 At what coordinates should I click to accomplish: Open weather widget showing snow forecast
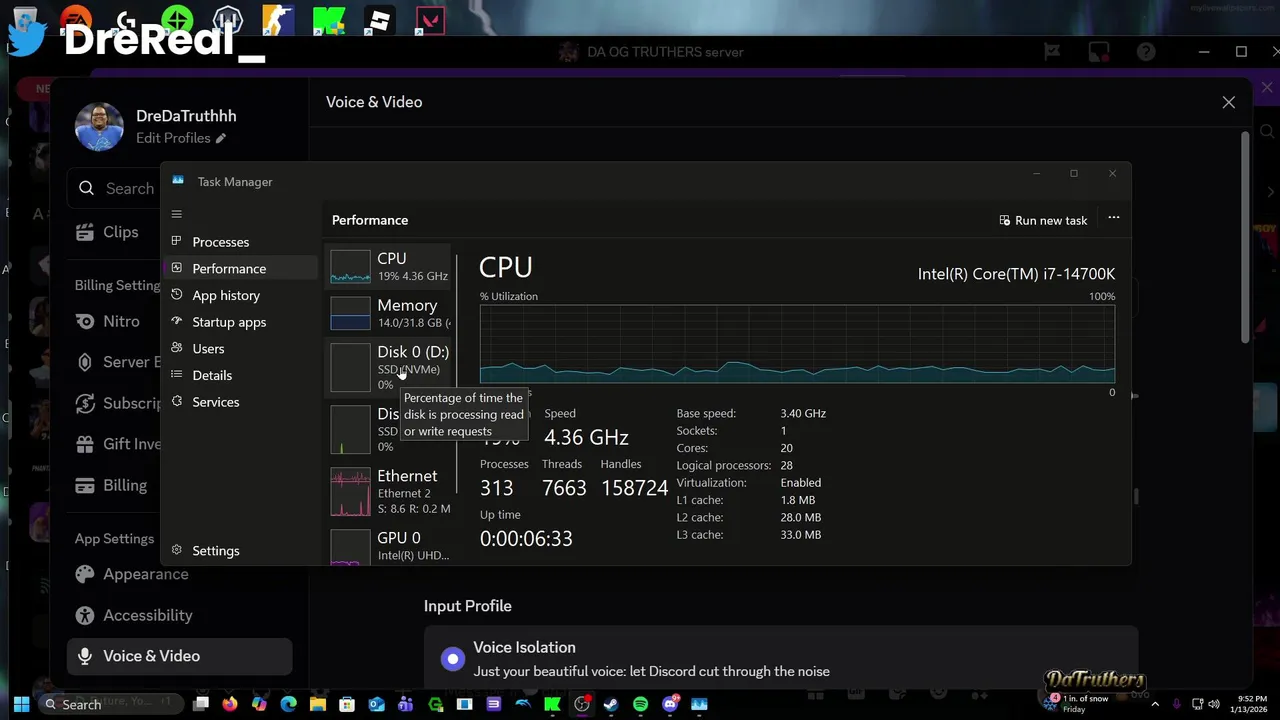coord(1078,704)
